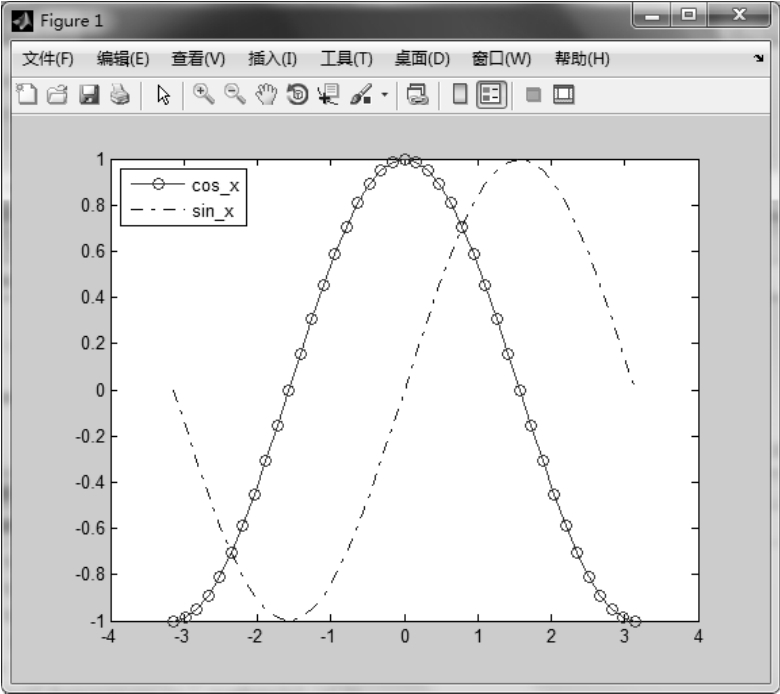Toggle the Insert Legend button off

(x=491, y=95)
